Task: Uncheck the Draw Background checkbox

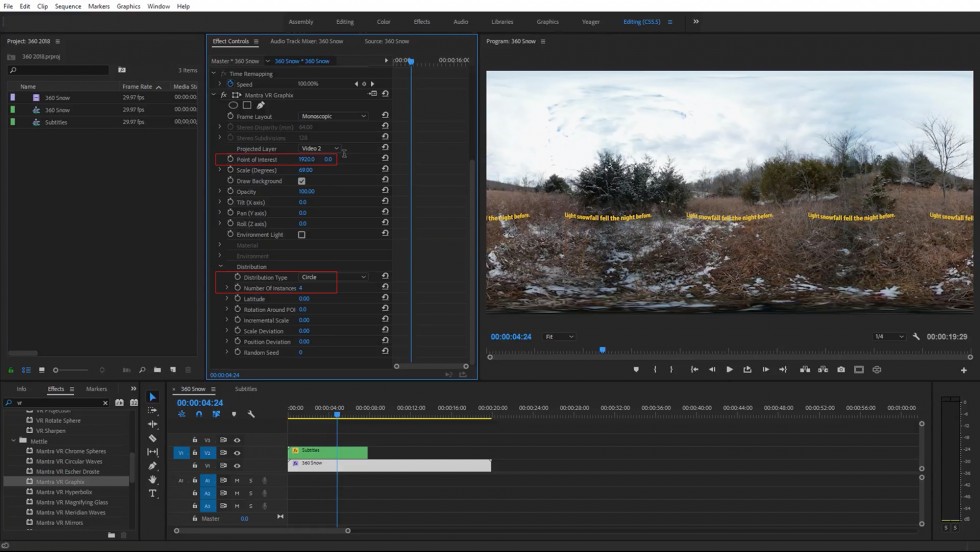Action: point(301,181)
